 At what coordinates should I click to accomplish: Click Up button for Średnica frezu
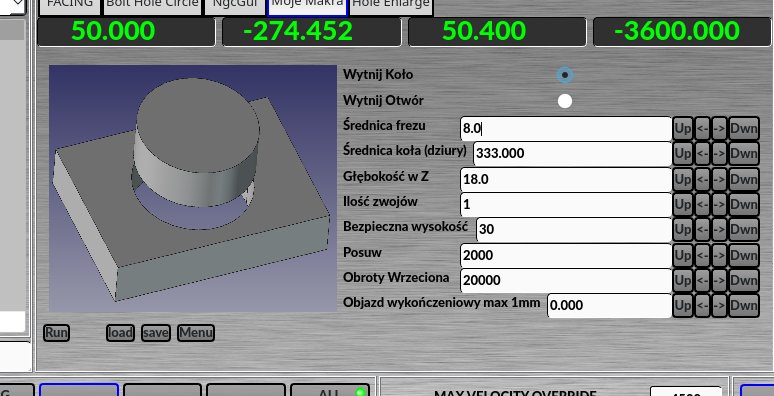tap(683, 129)
